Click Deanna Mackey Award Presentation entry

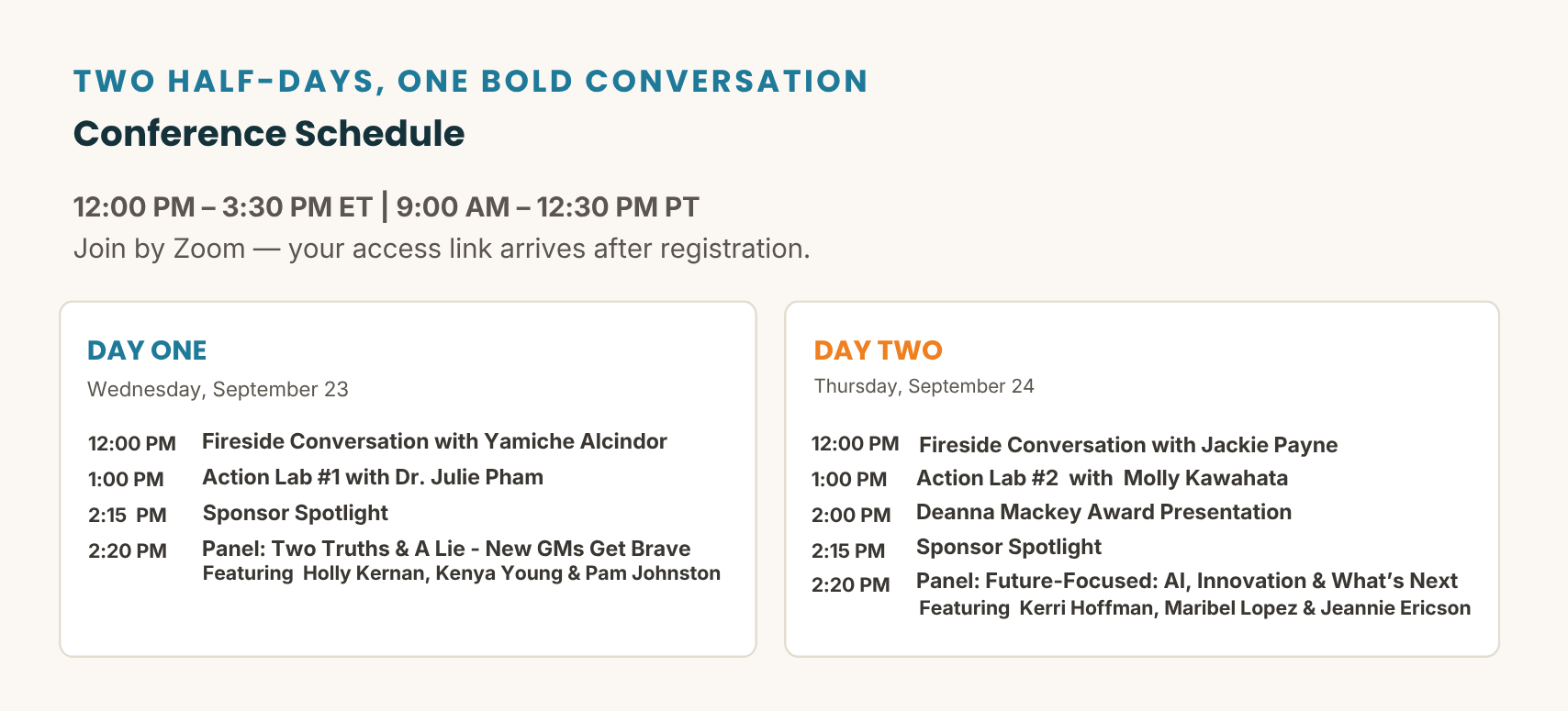[1103, 512]
